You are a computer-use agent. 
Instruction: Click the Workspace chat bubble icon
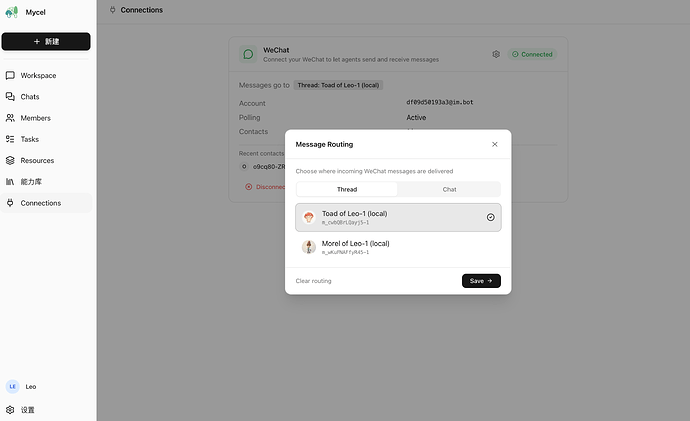10,75
